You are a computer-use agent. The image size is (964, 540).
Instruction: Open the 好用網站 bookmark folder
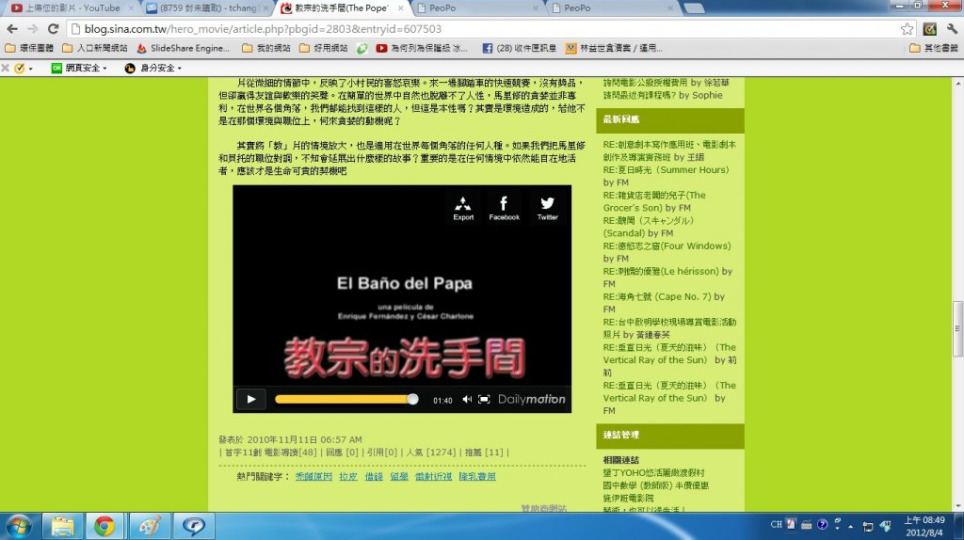coord(323,48)
